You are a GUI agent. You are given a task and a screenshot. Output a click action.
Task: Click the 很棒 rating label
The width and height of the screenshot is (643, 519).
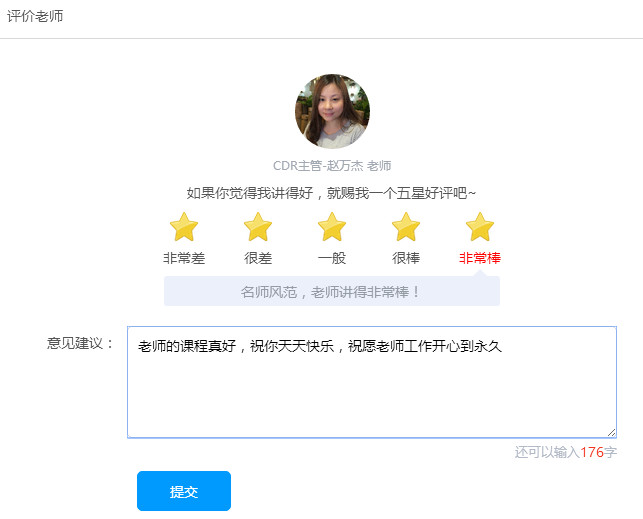tap(406, 258)
